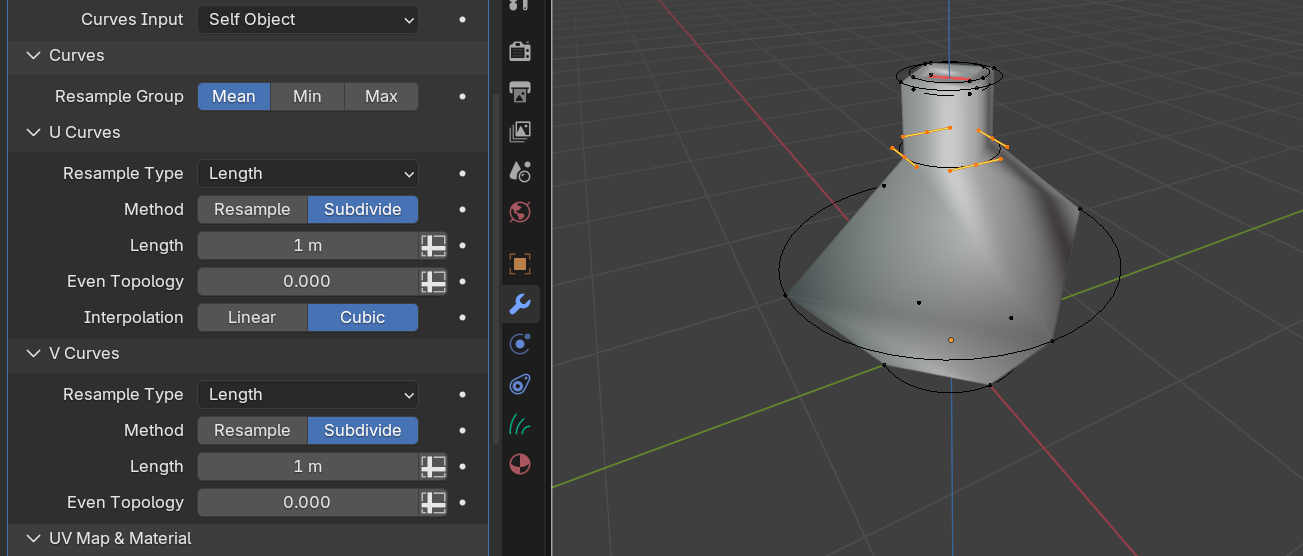
Task: Choose Subdivide method under U Curves
Action: pos(363,209)
